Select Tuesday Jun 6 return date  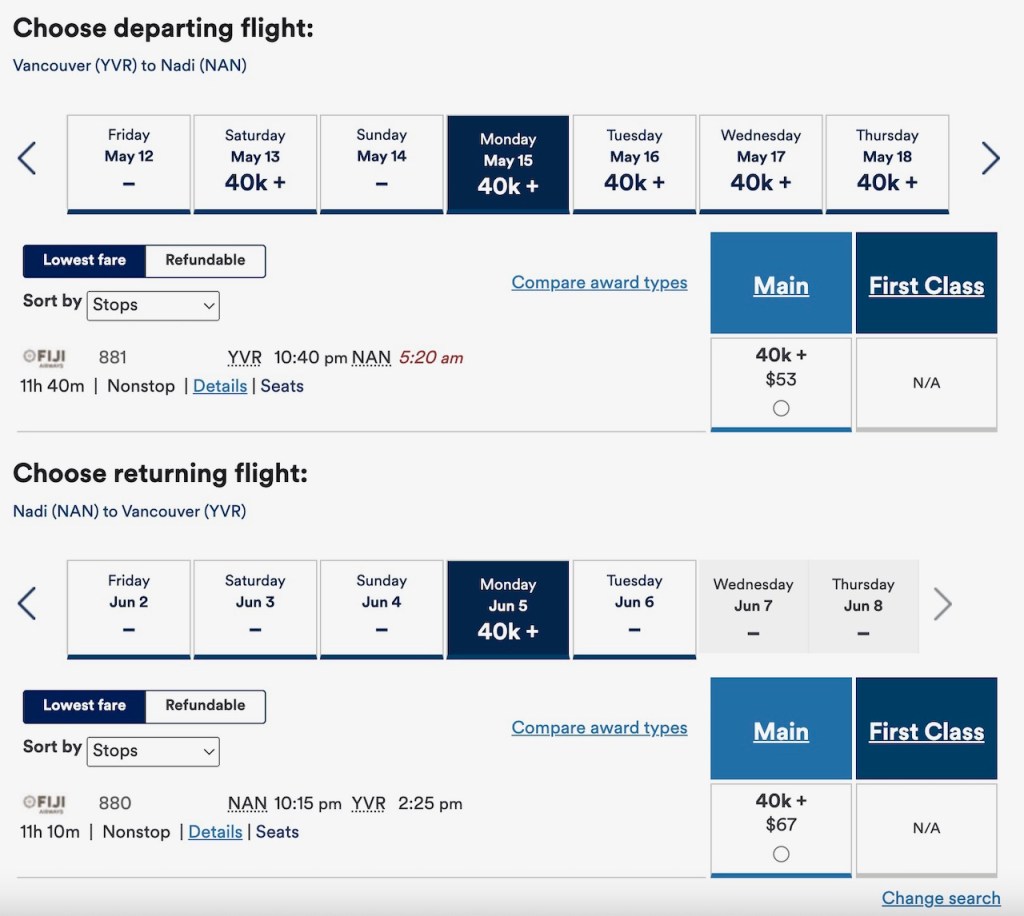(x=634, y=608)
